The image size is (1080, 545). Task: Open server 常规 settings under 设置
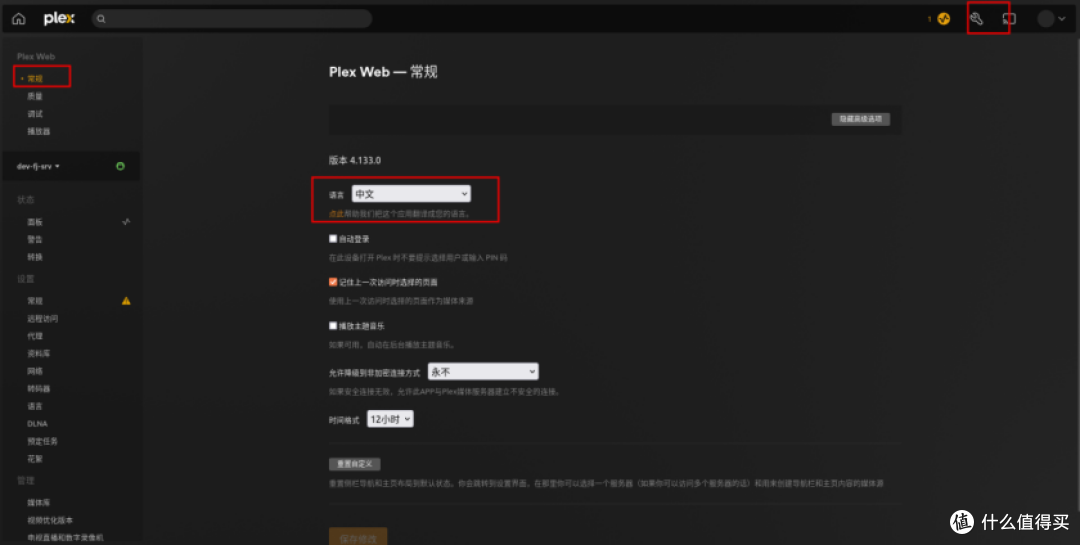pos(35,301)
